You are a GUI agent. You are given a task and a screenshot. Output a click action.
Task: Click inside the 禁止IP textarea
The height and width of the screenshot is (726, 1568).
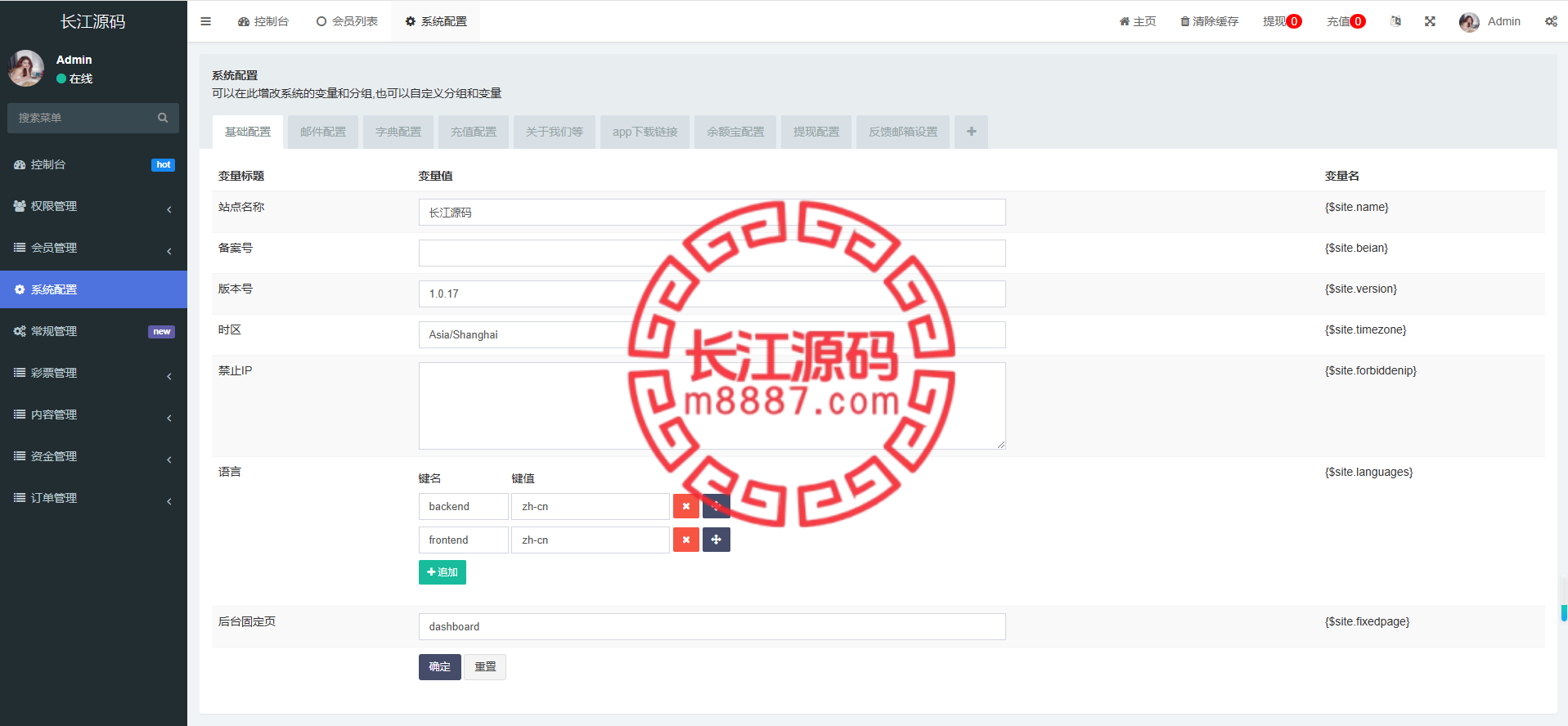click(x=712, y=406)
